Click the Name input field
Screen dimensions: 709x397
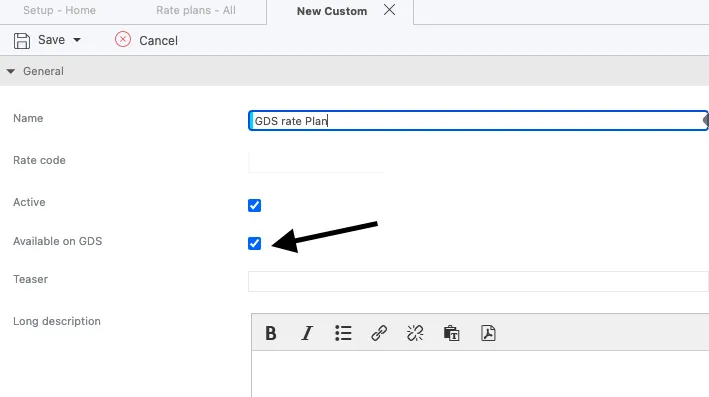point(478,121)
